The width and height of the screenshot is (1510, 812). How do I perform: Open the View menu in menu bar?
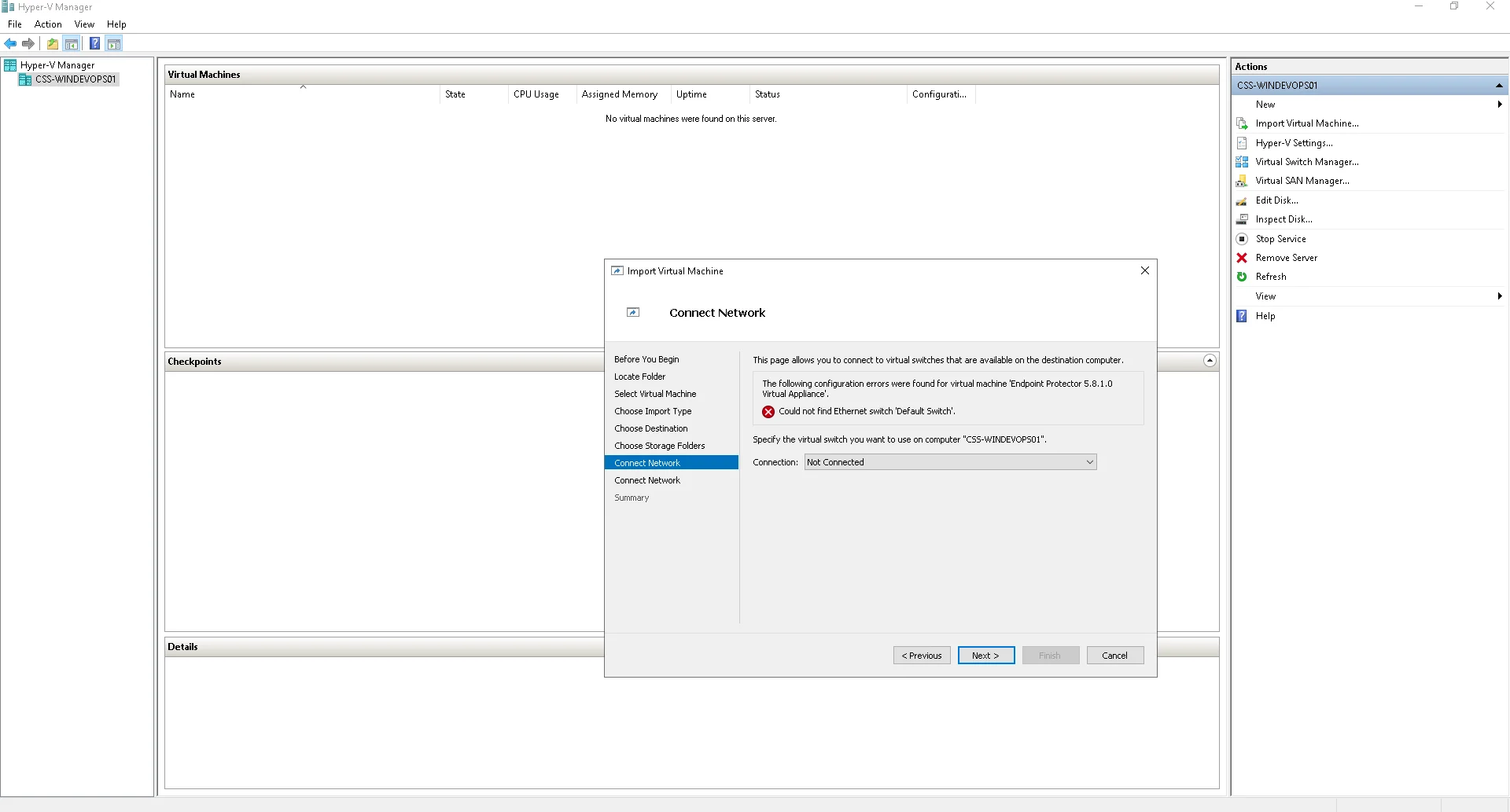pyautogui.click(x=84, y=24)
